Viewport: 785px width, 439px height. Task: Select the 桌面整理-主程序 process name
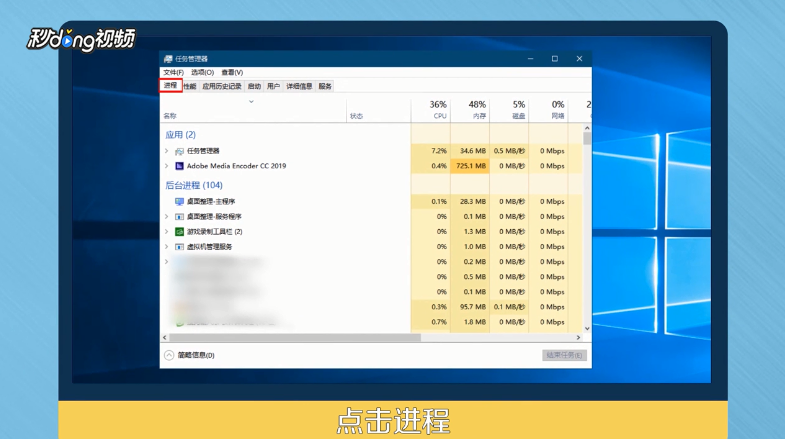click(211, 201)
